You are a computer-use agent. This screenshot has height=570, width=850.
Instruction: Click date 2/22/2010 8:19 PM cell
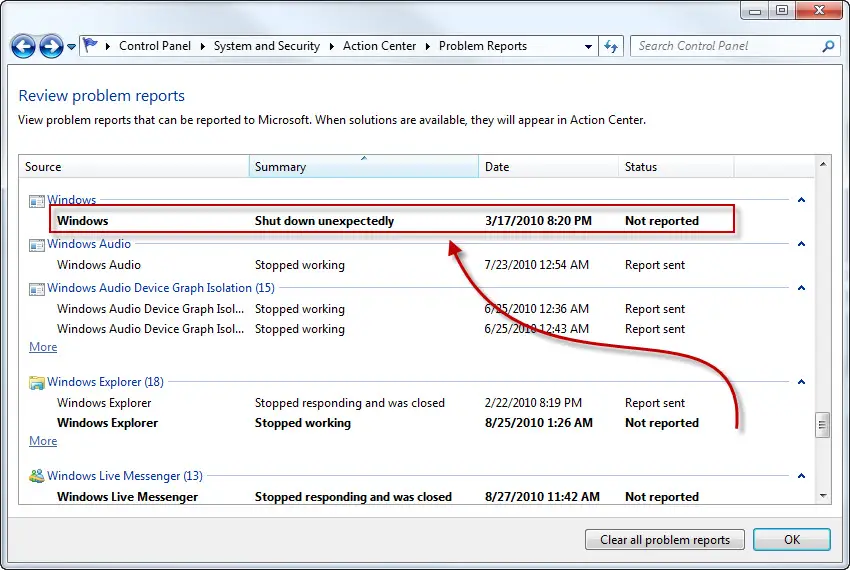(x=533, y=403)
